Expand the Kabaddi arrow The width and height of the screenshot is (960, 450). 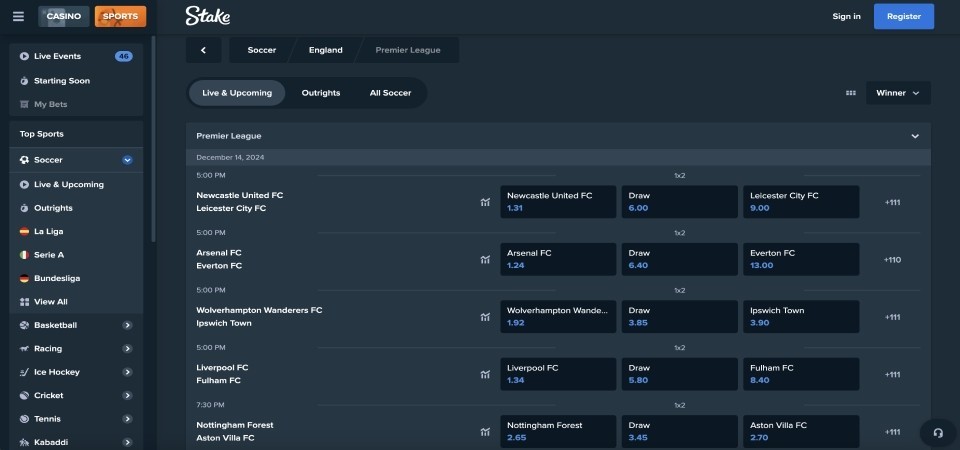point(127,442)
